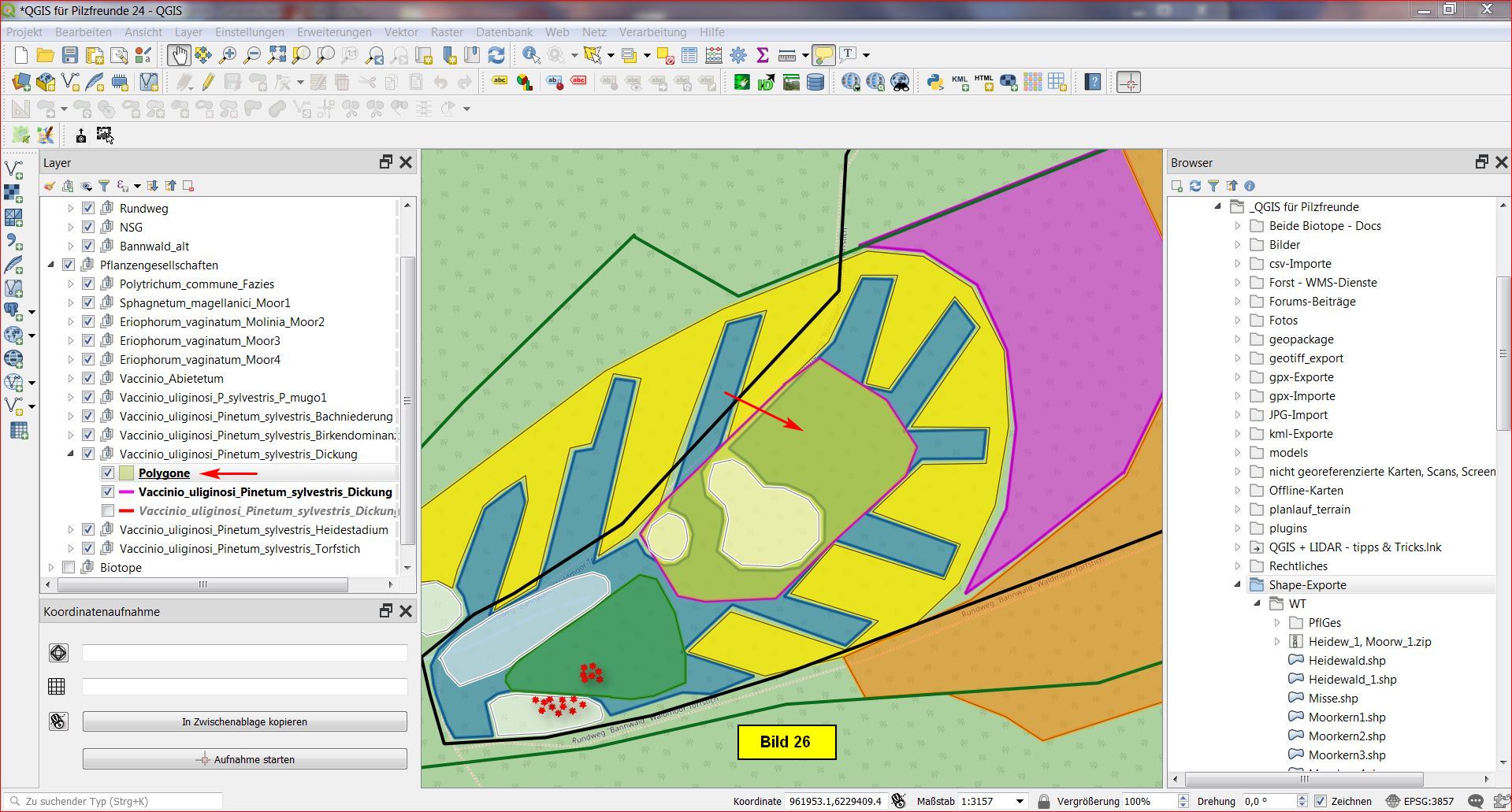Uncheck the Rundweg layer checkbox

(x=88, y=209)
